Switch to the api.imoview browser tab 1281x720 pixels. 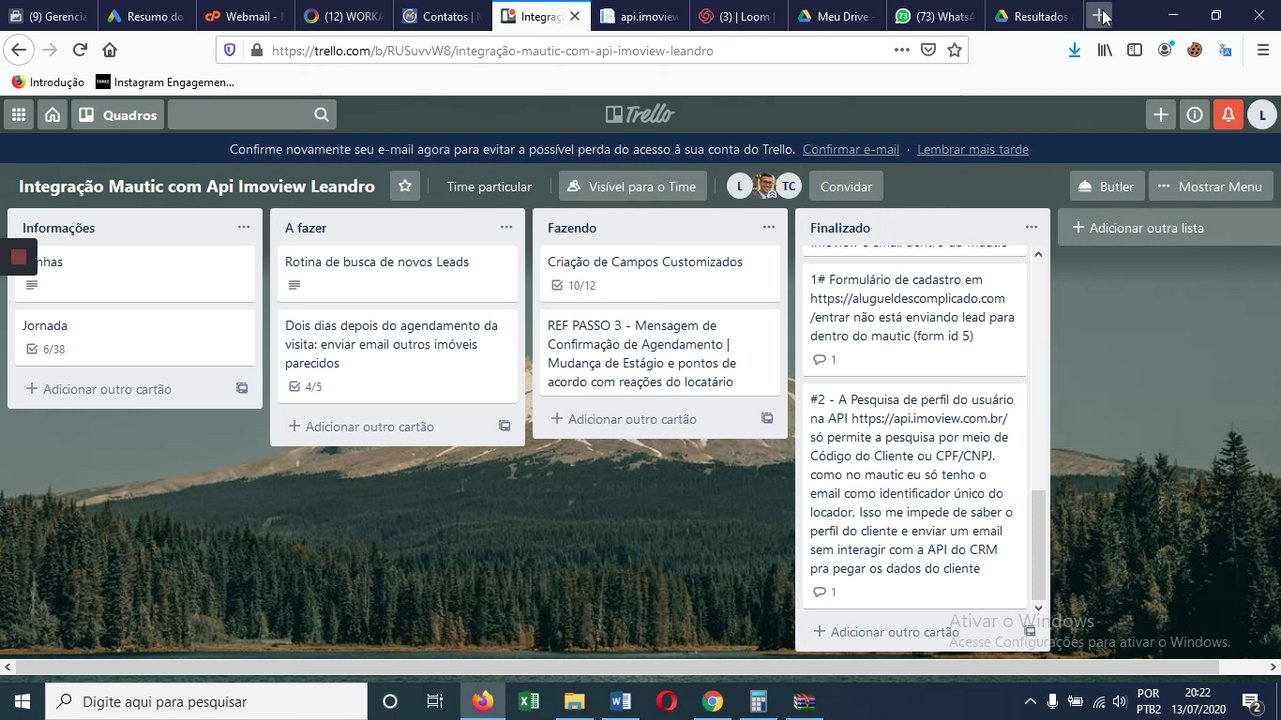640,16
